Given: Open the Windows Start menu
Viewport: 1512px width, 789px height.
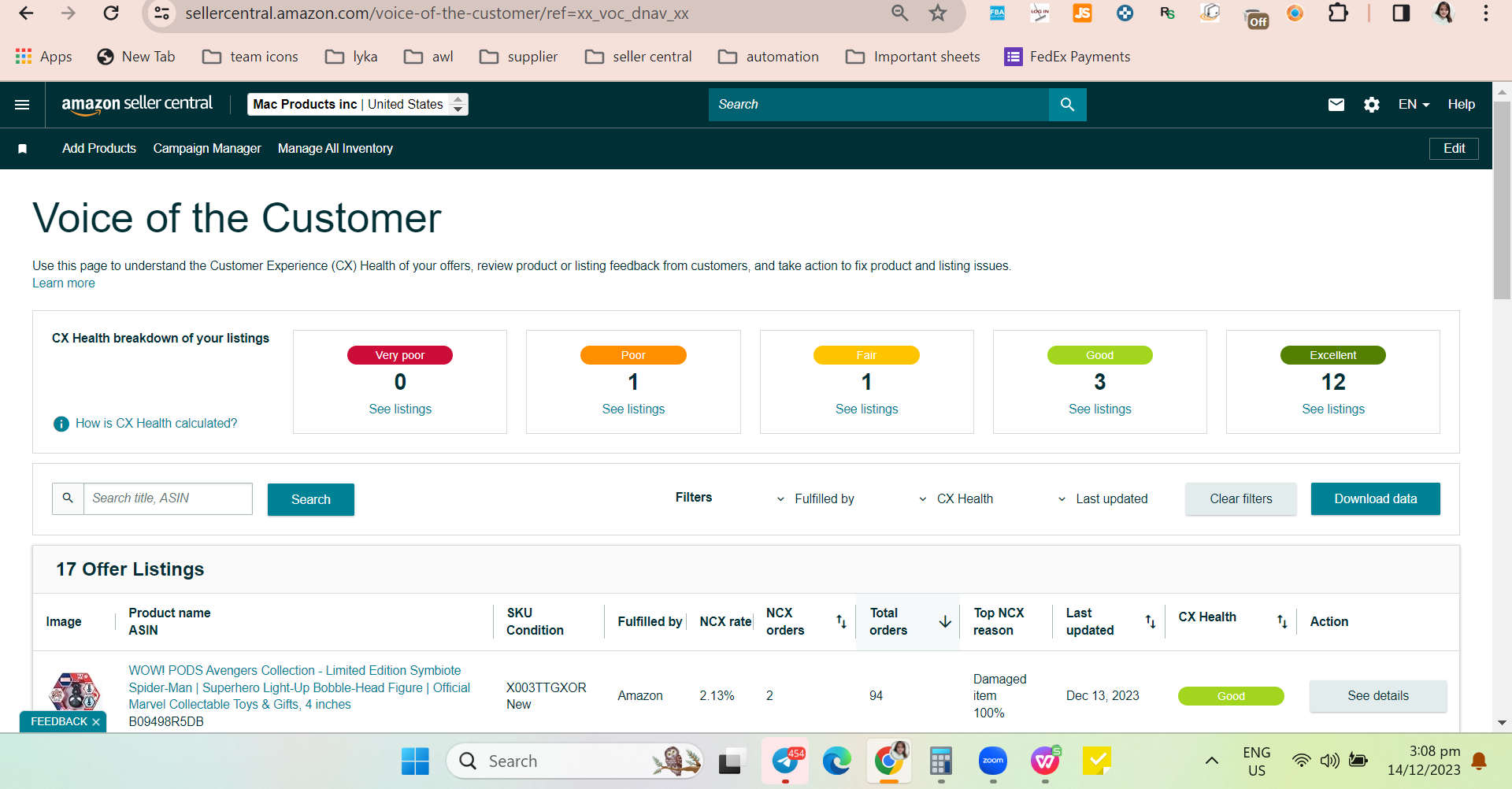Looking at the screenshot, I should pyautogui.click(x=415, y=761).
